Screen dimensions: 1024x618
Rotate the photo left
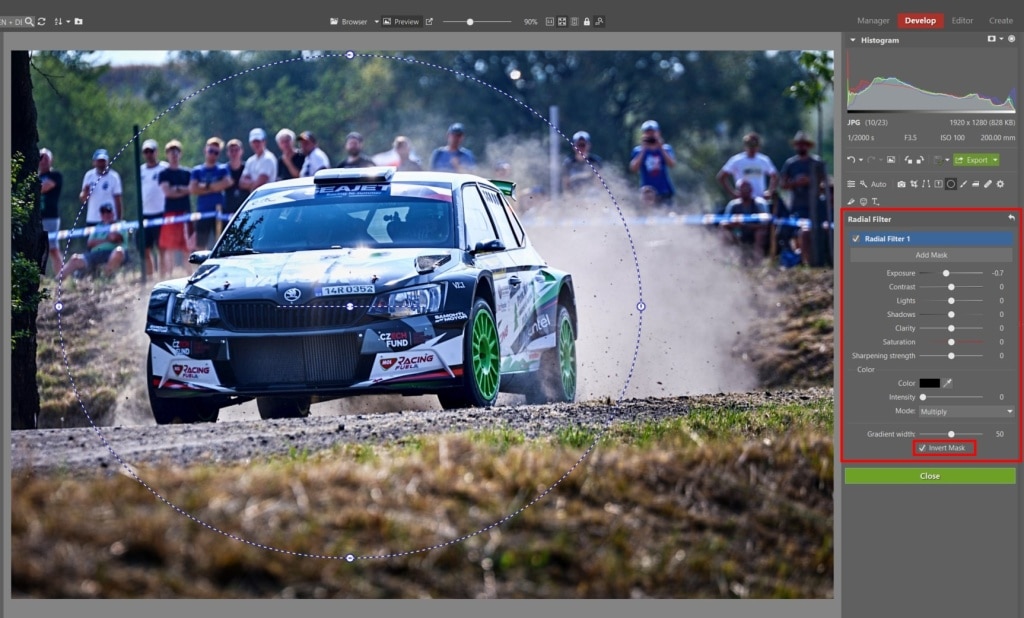coord(908,159)
